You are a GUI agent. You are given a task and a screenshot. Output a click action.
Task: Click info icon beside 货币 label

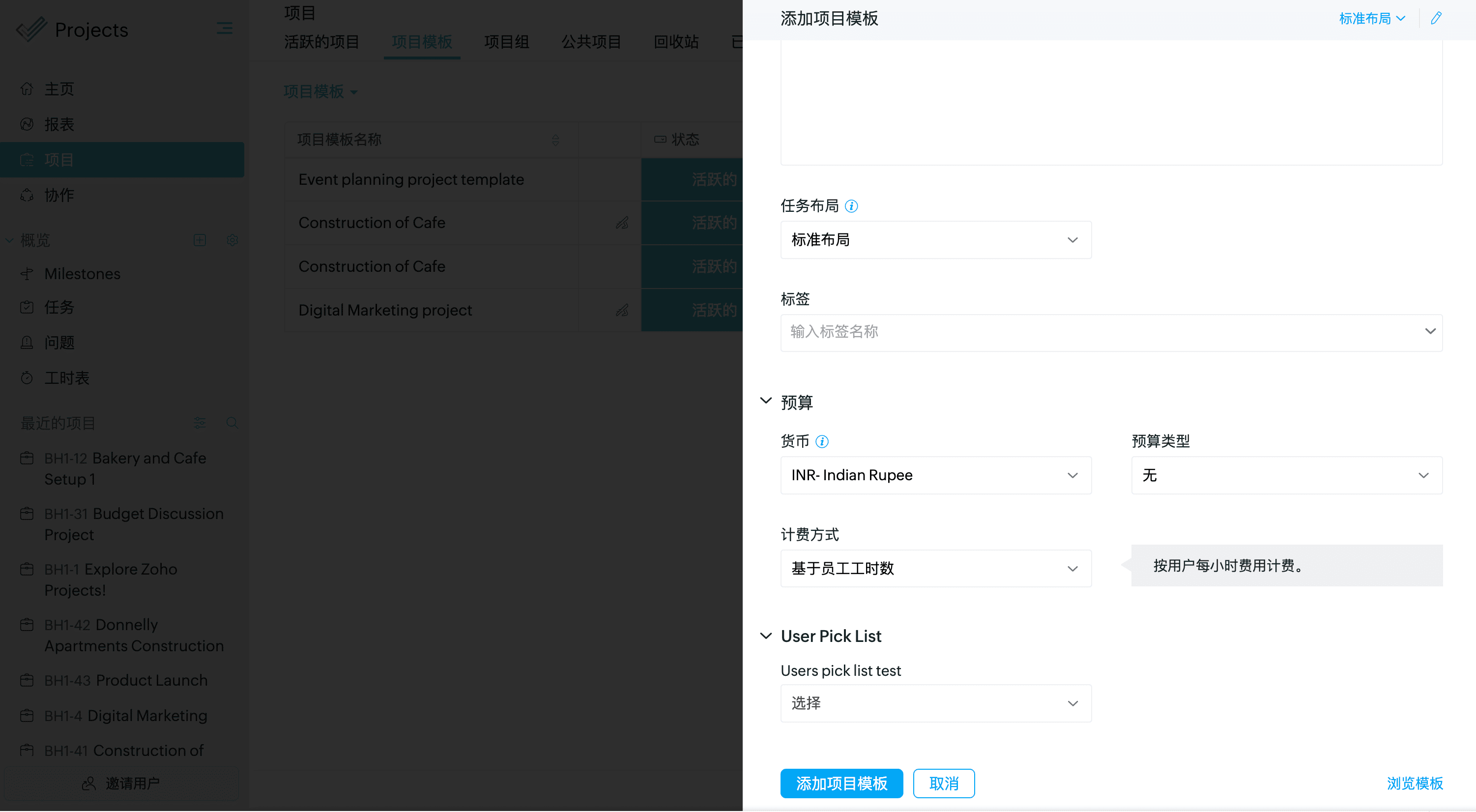pos(822,442)
